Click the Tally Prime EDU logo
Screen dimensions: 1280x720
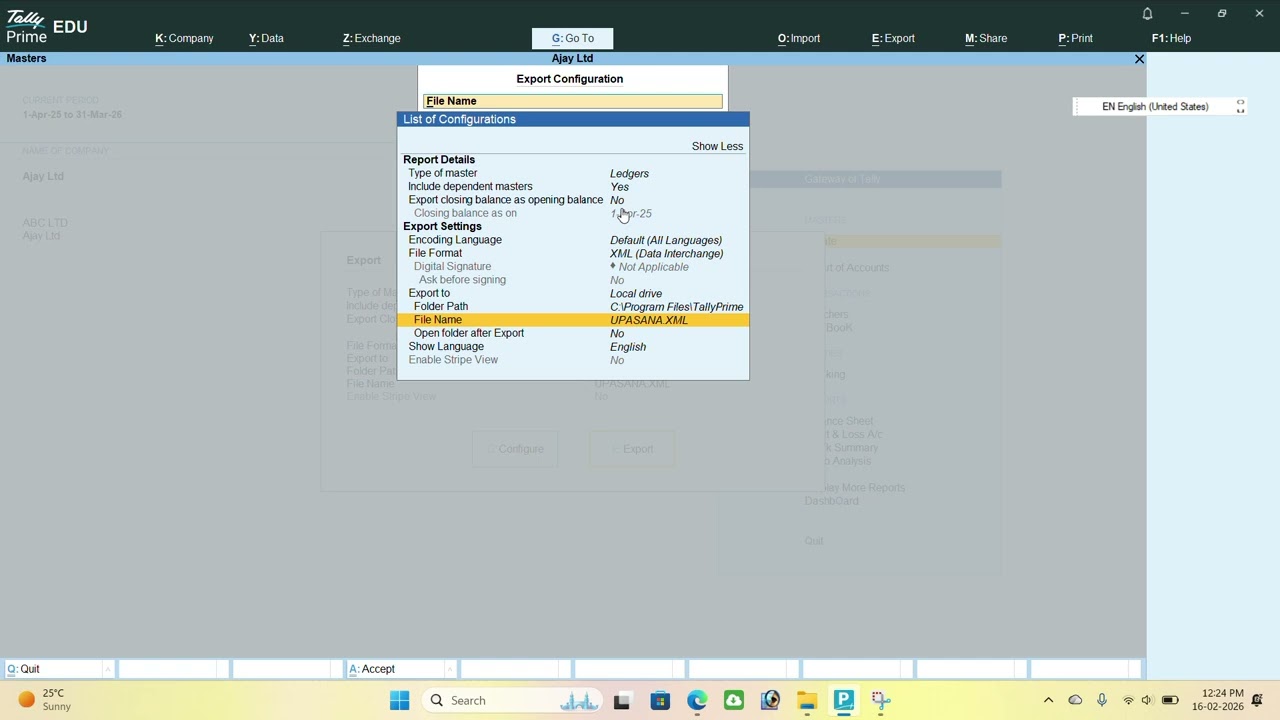coord(47,27)
